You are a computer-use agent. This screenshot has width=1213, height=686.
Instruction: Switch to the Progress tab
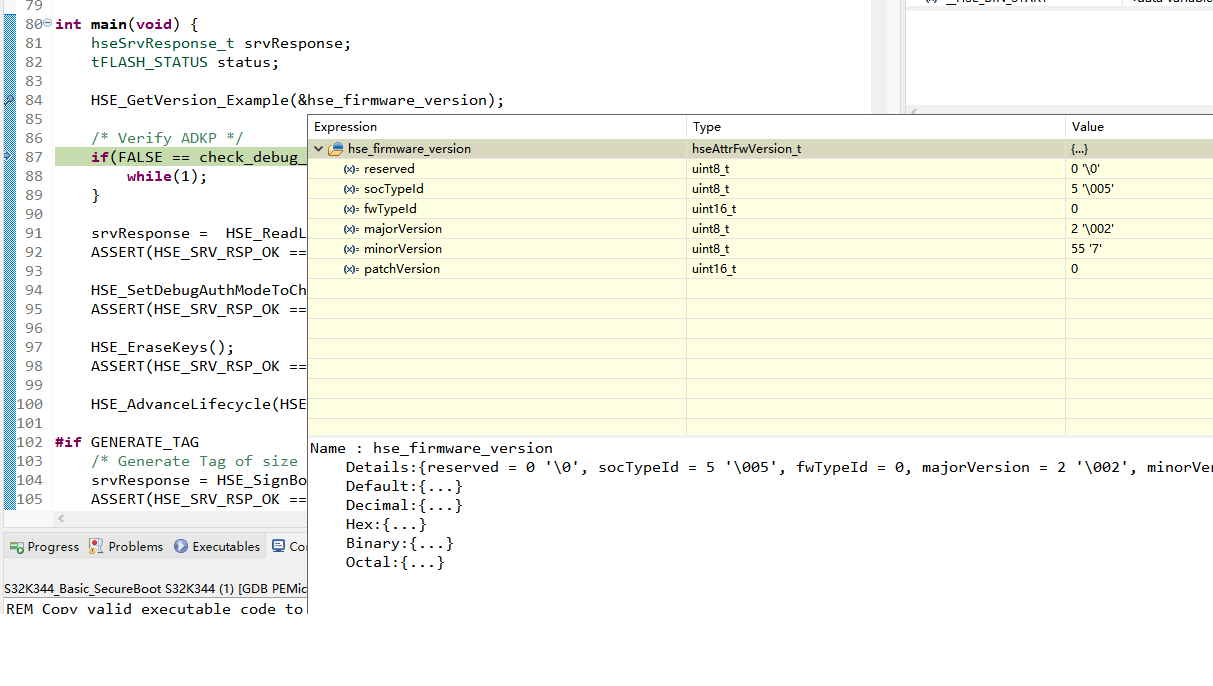[x=44, y=547]
